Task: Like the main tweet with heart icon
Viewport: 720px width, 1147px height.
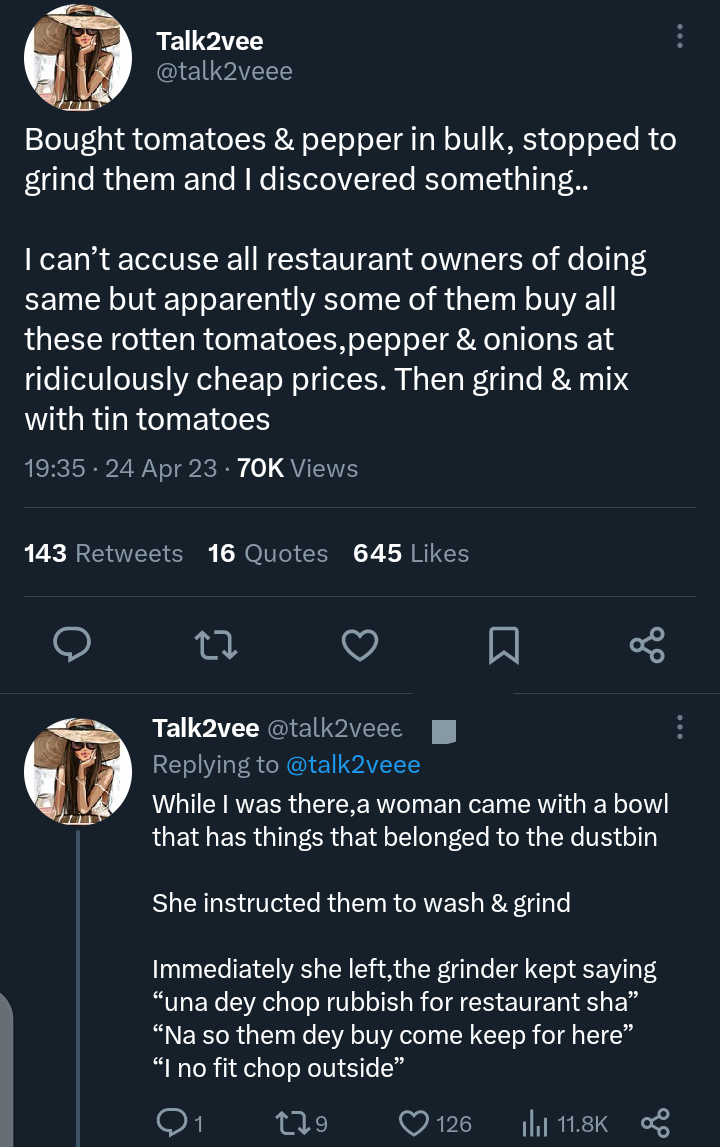Action: [x=359, y=645]
